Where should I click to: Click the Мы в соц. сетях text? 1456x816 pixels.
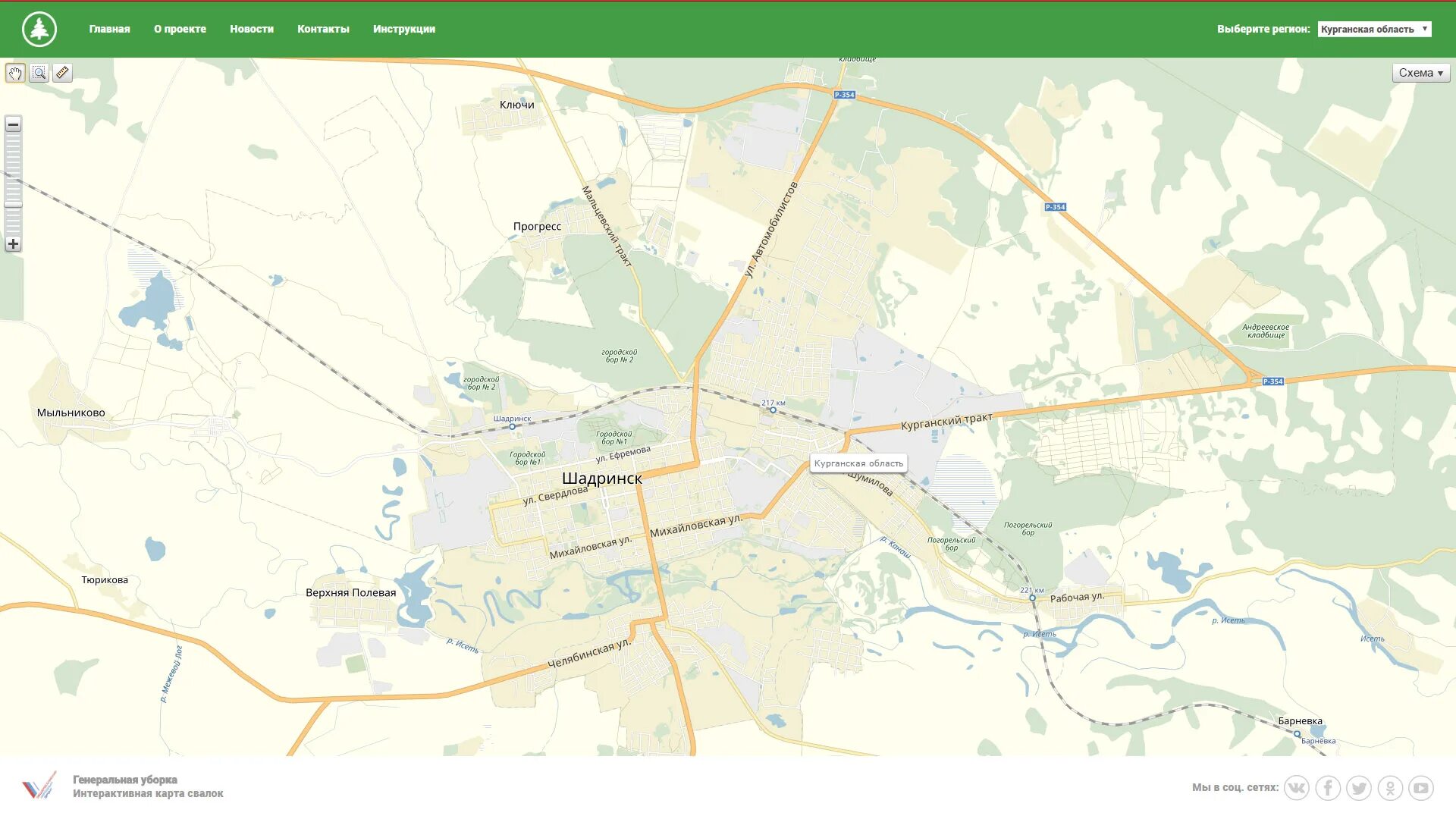click(1235, 787)
